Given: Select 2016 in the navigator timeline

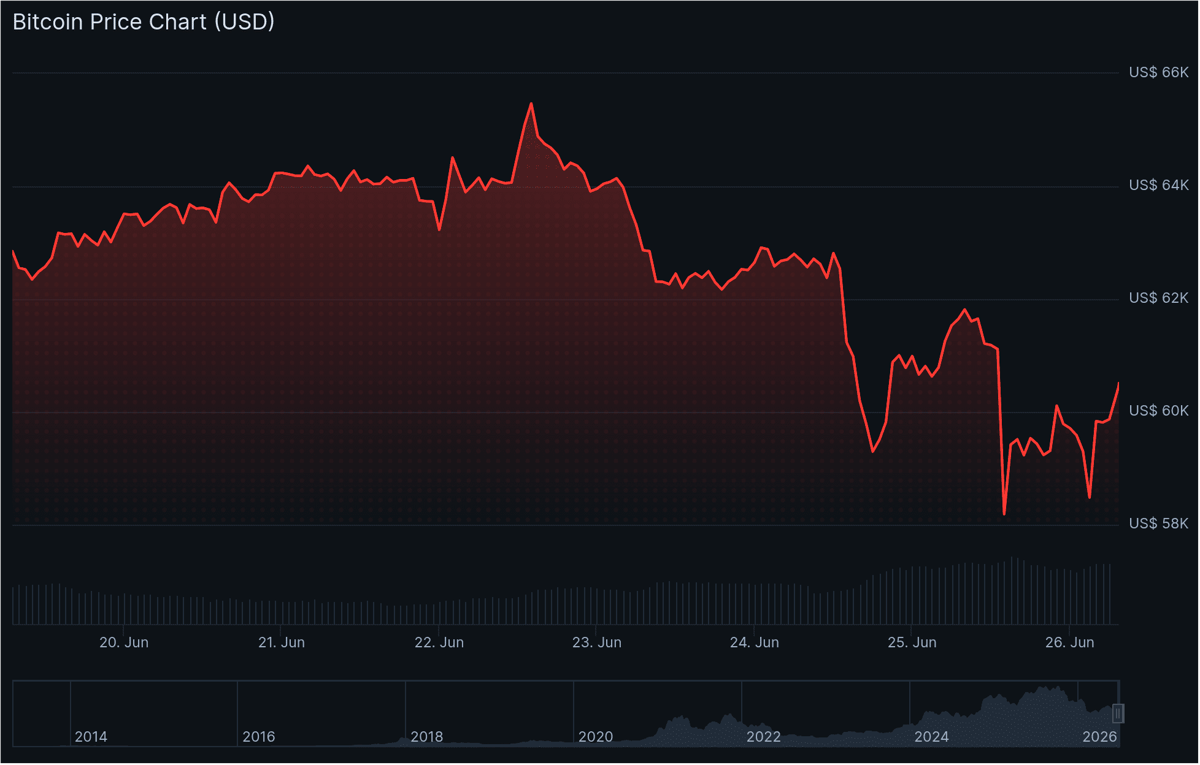Looking at the screenshot, I should (x=259, y=737).
